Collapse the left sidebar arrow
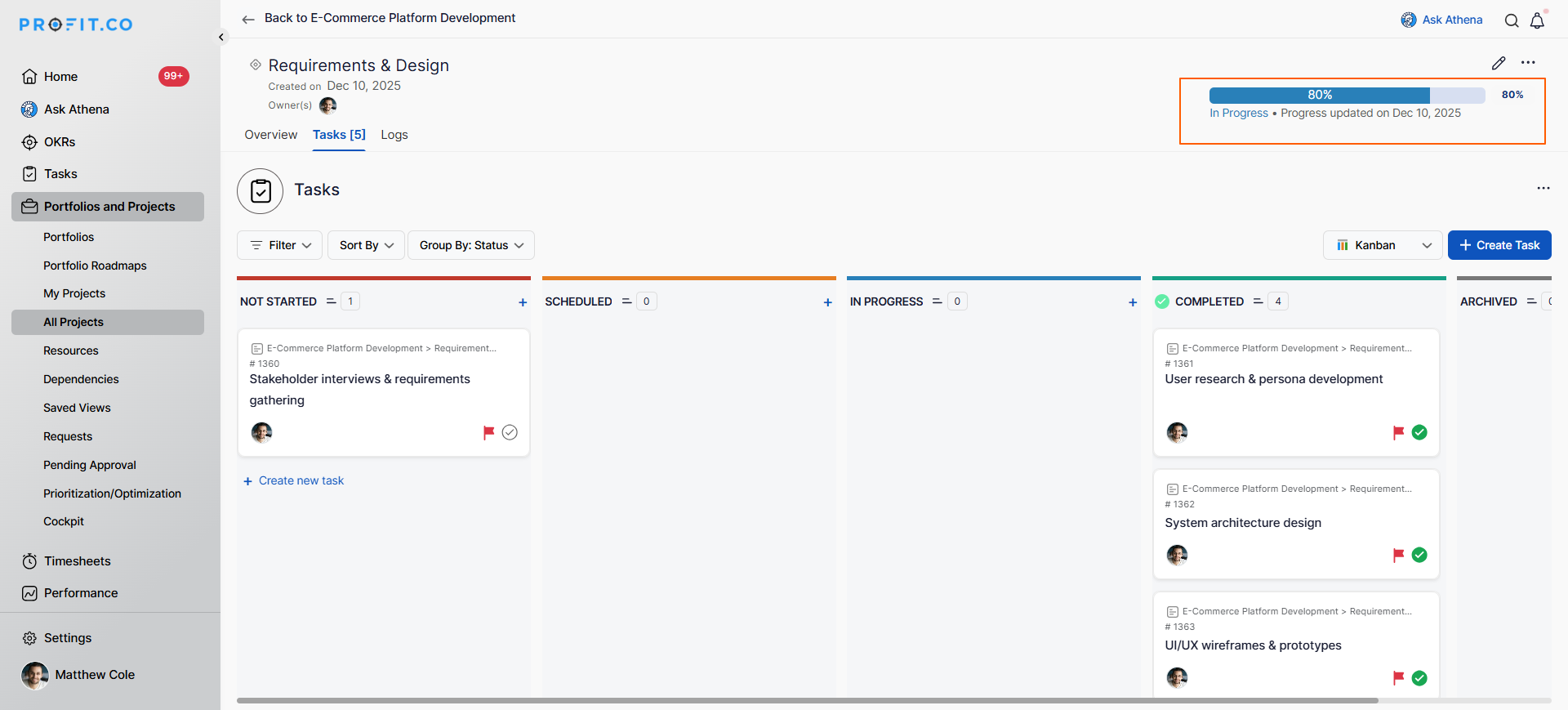This screenshot has width=1568, height=710. click(x=221, y=37)
